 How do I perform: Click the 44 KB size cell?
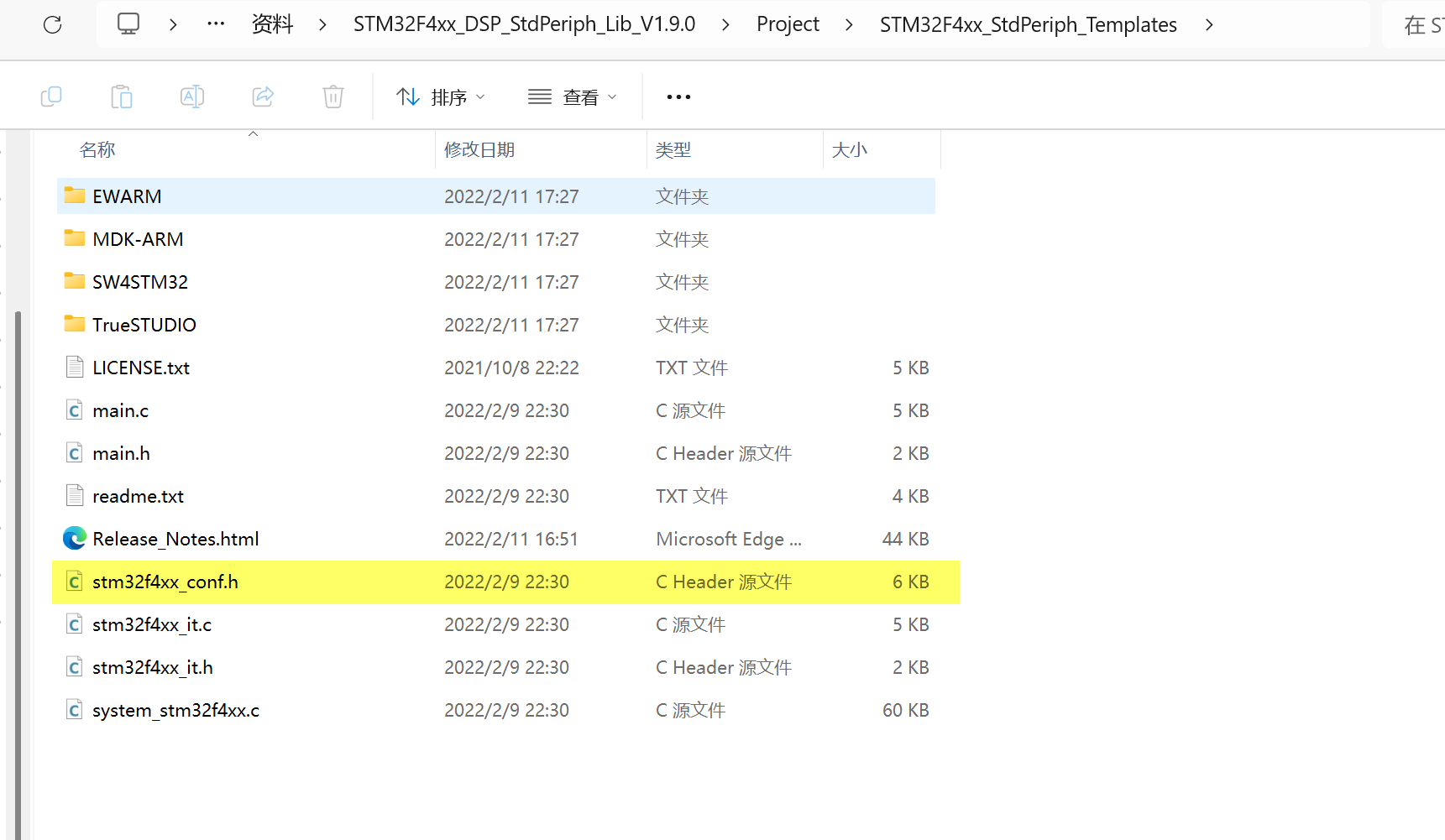905,538
